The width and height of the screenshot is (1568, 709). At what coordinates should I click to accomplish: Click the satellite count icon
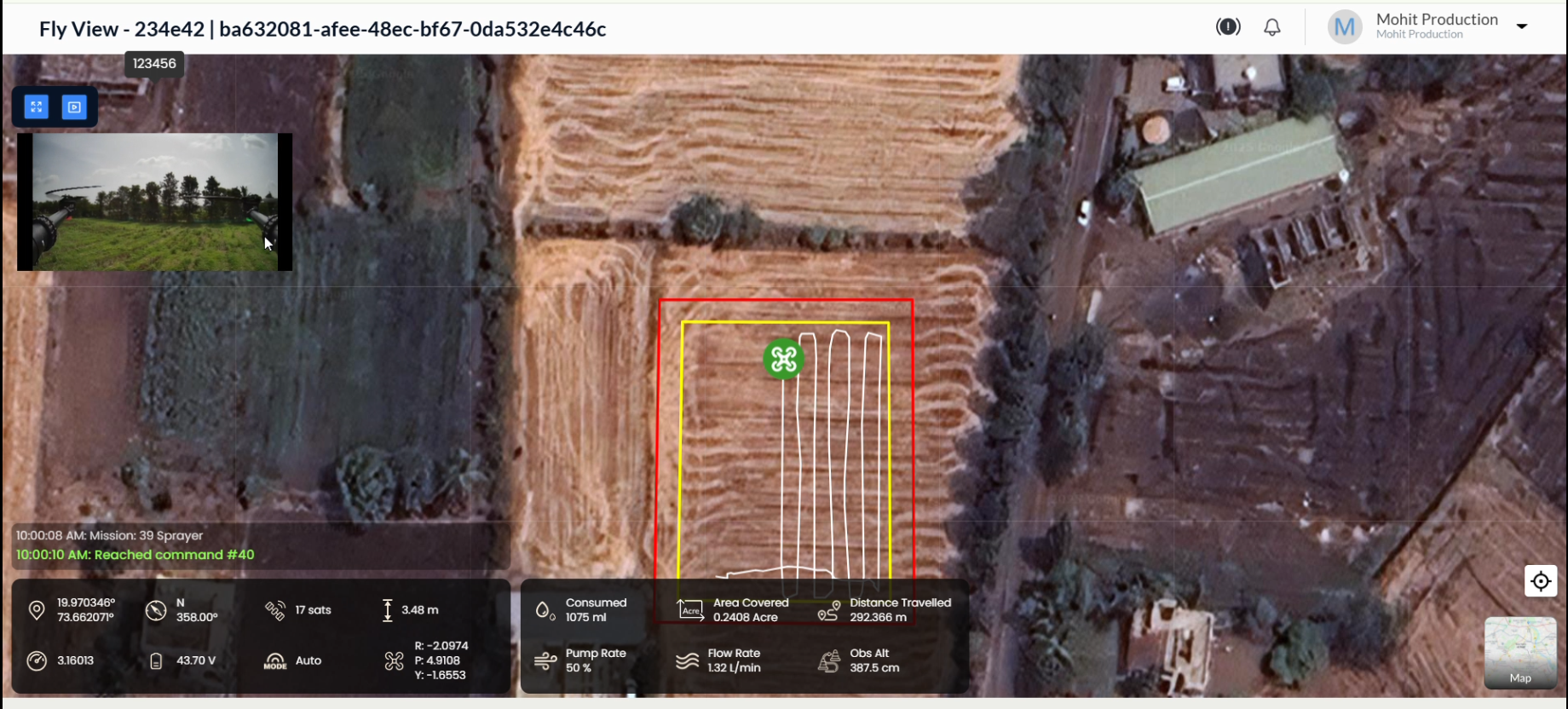[x=274, y=610]
